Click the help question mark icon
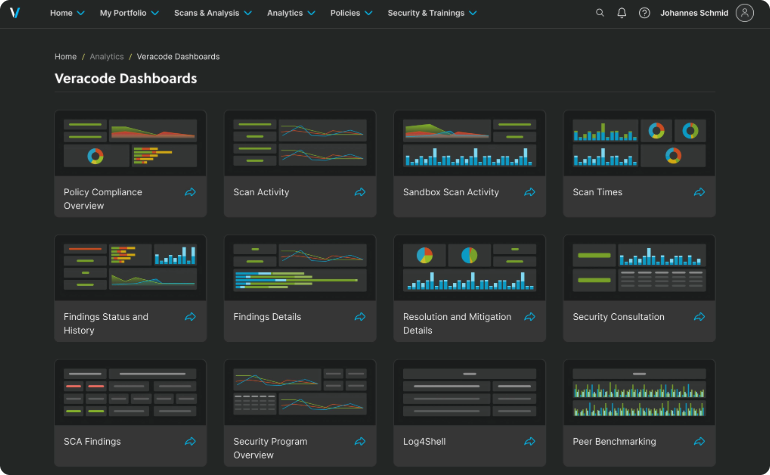770x475 pixels. click(x=644, y=13)
